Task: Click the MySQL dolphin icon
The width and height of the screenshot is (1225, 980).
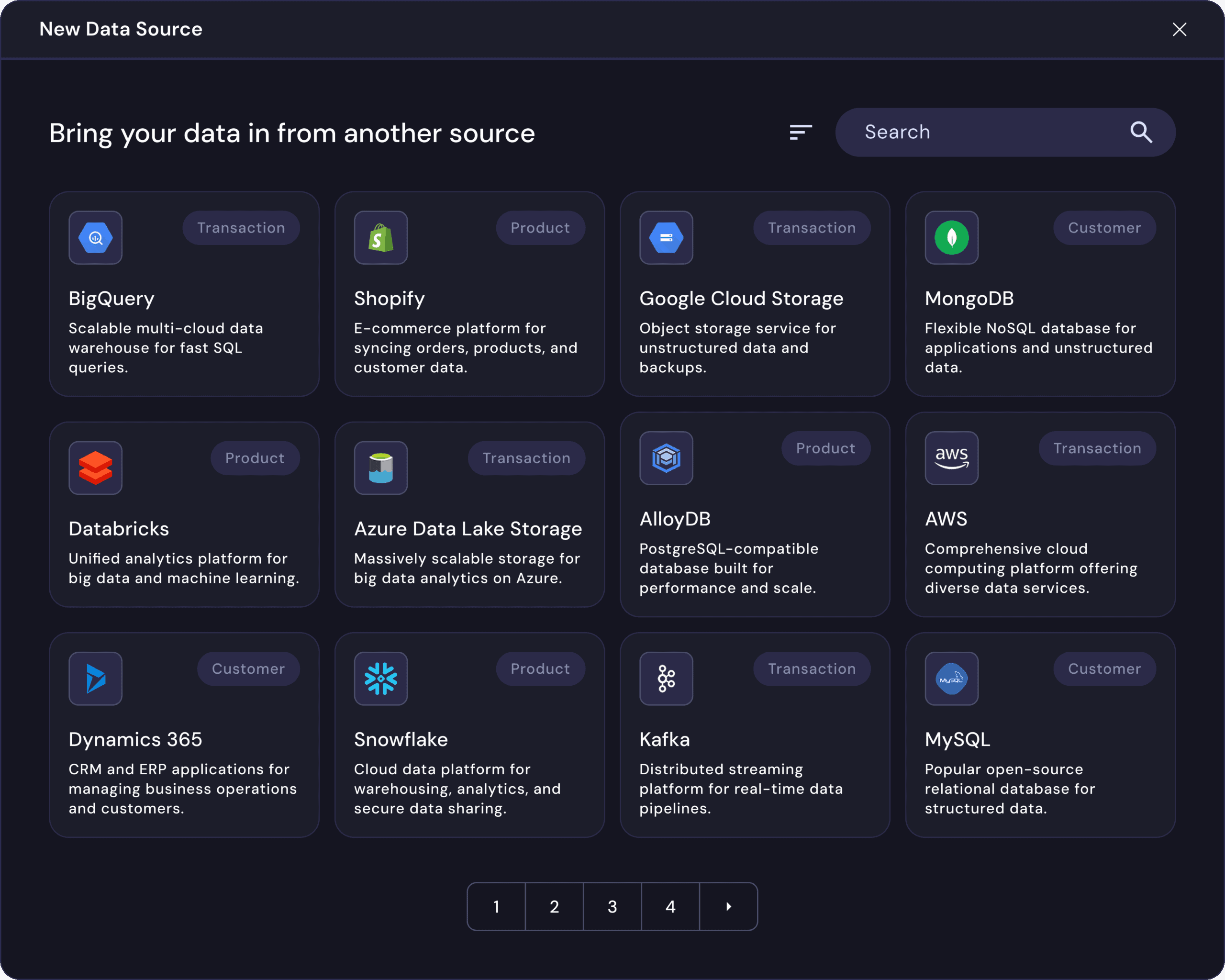Action: pos(951,679)
